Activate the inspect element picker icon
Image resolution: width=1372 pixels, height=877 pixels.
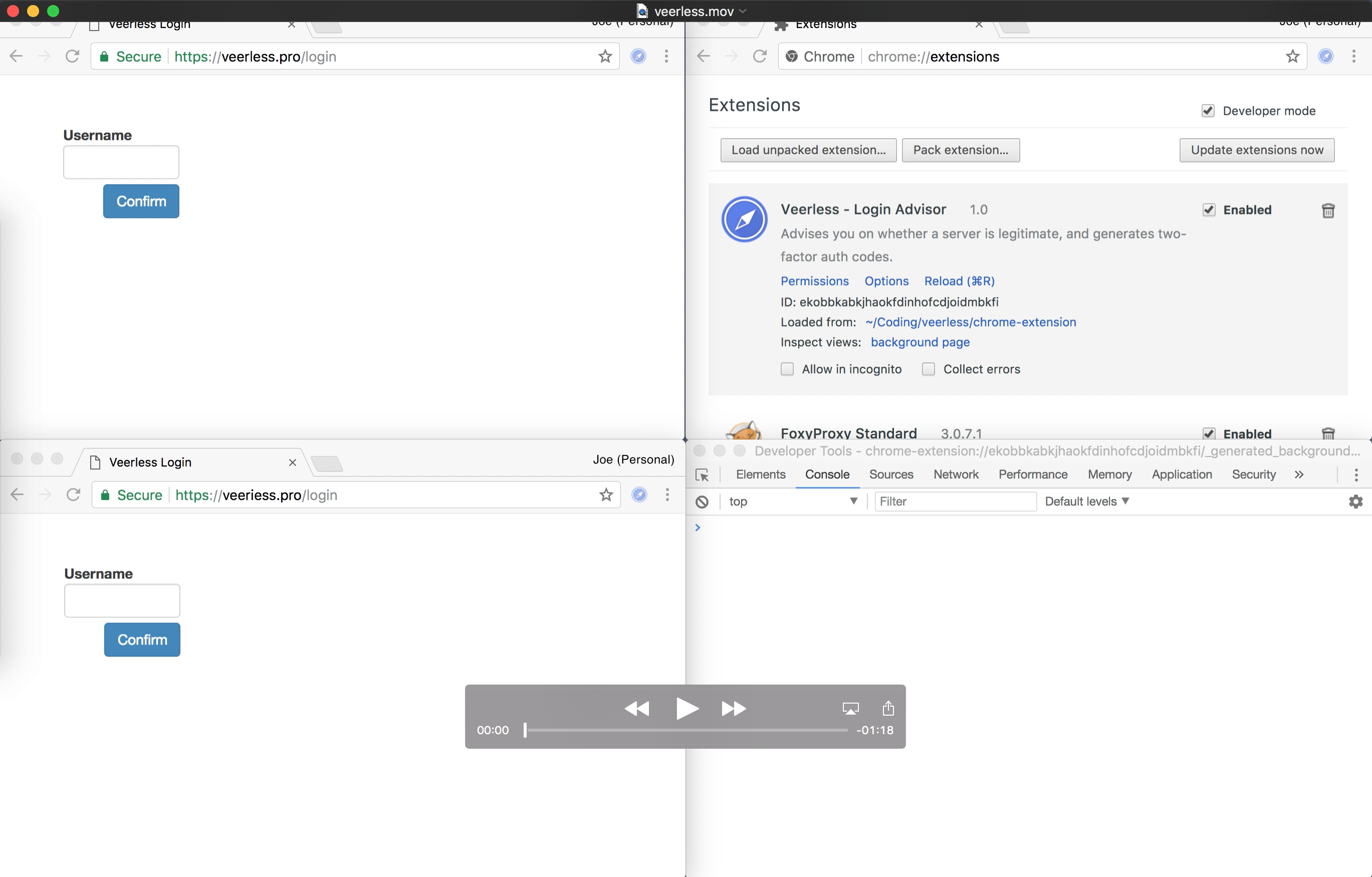(x=702, y=475)
